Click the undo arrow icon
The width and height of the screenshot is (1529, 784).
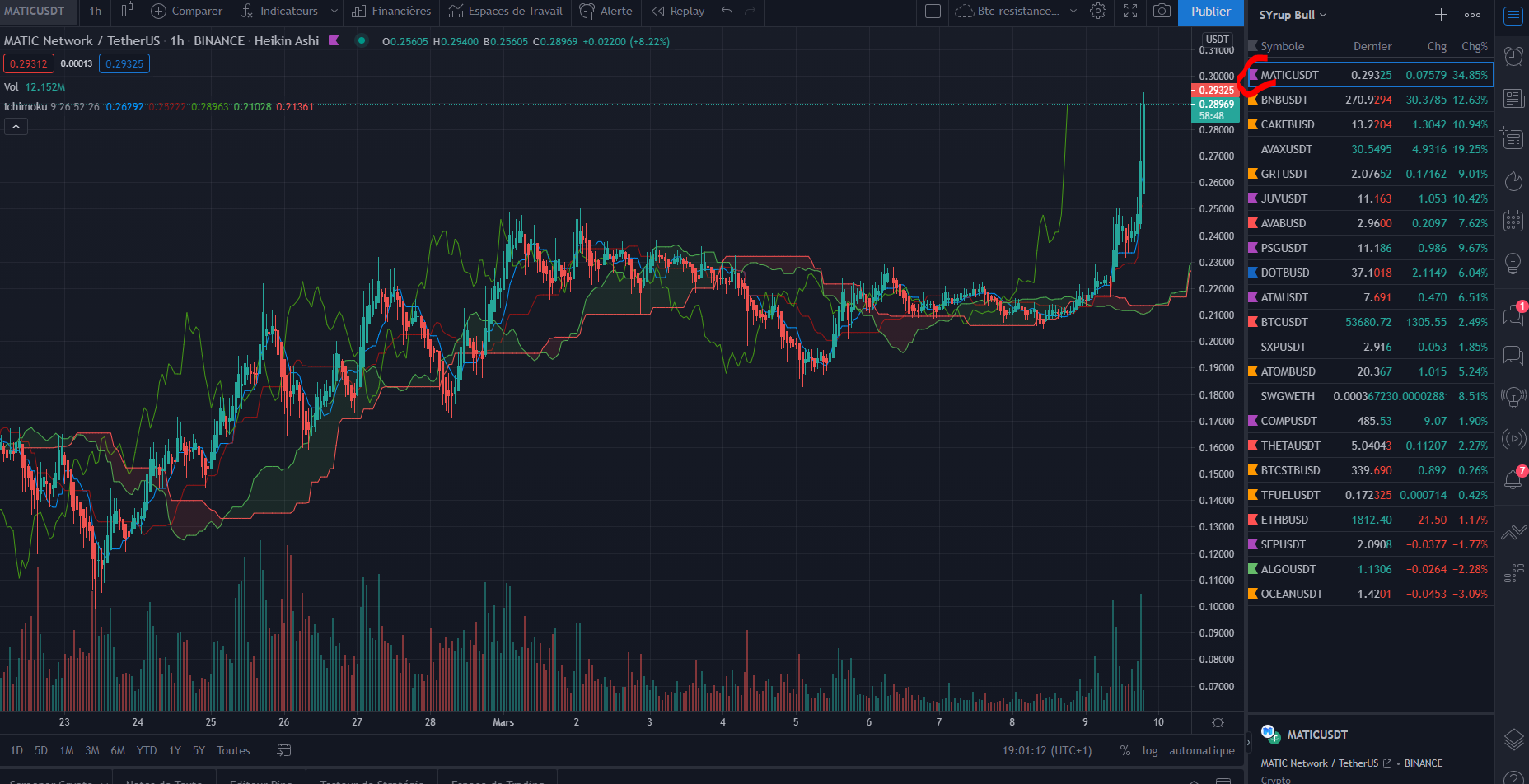tap(727, 11)
